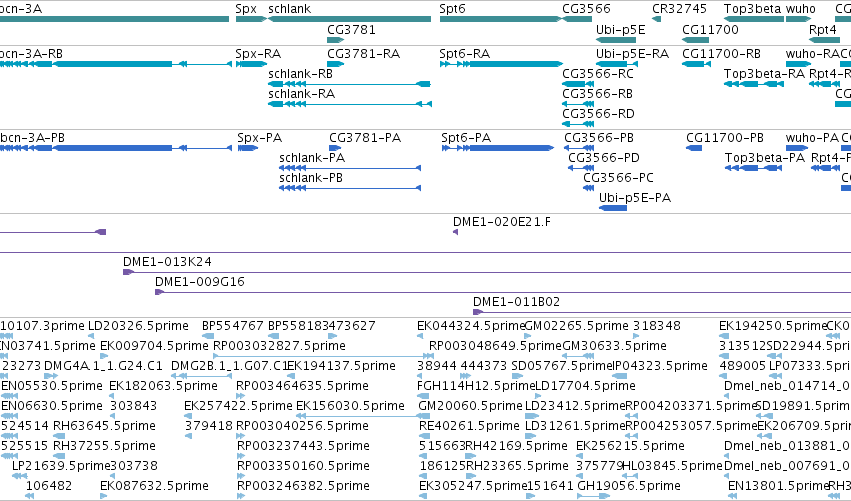Select the DME1-009G16 clone label
Viewport: 851px width, 501px height.
tap(200, 282)
